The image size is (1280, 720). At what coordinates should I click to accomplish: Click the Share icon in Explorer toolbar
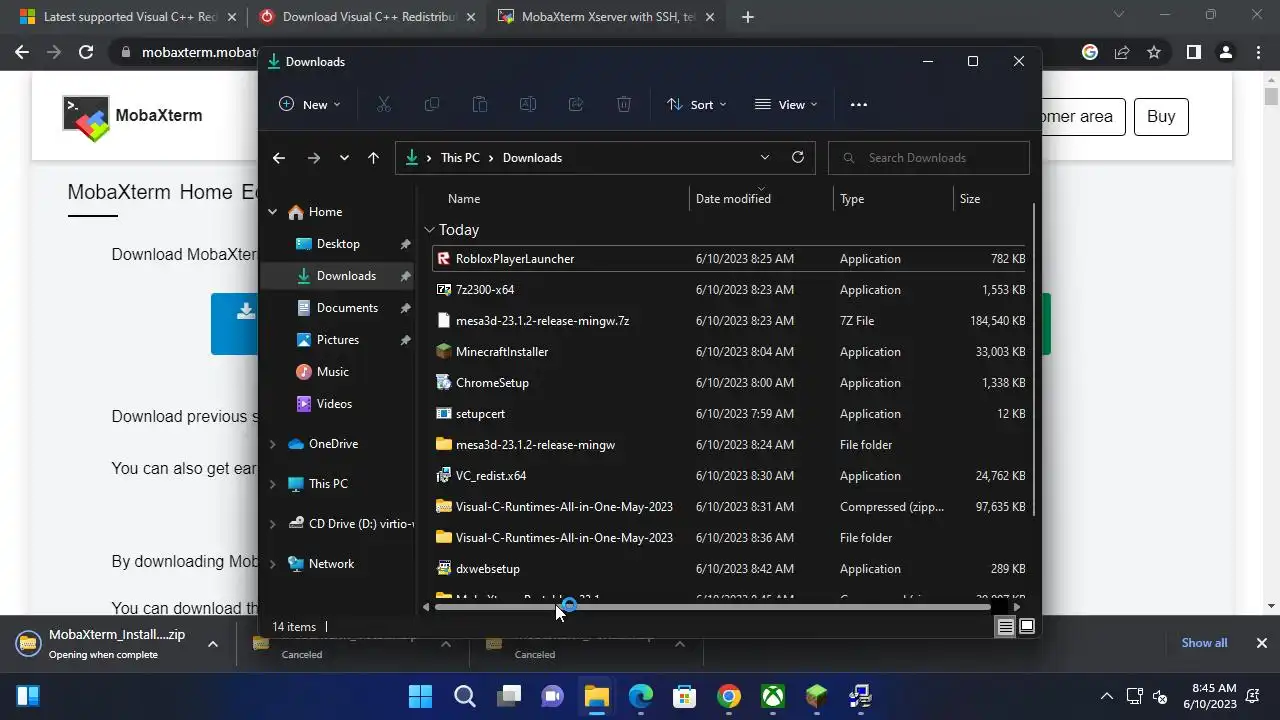tap(575, 104)
